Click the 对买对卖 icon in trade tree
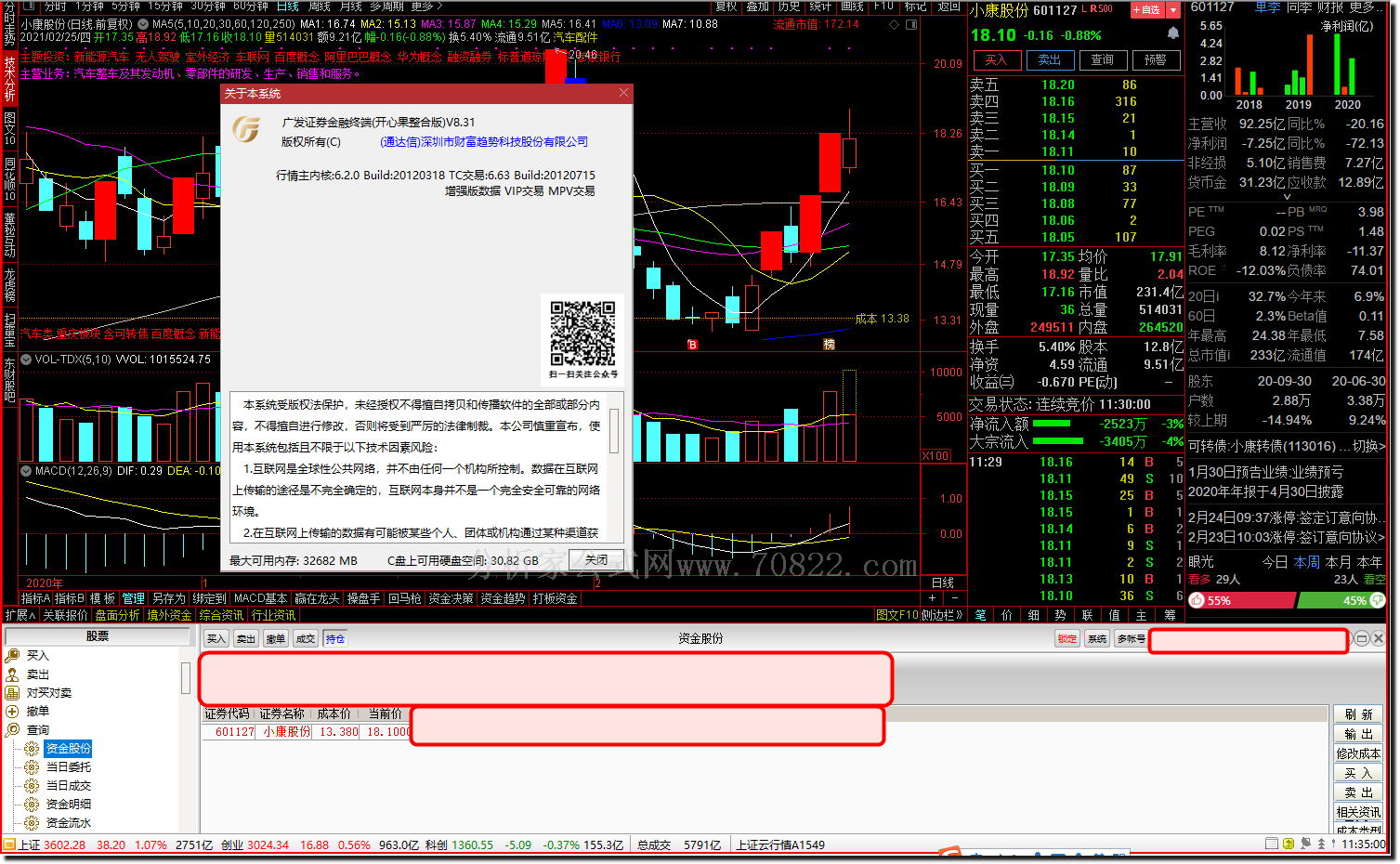This screenshot has height=864, width=1400. point(12,693)
